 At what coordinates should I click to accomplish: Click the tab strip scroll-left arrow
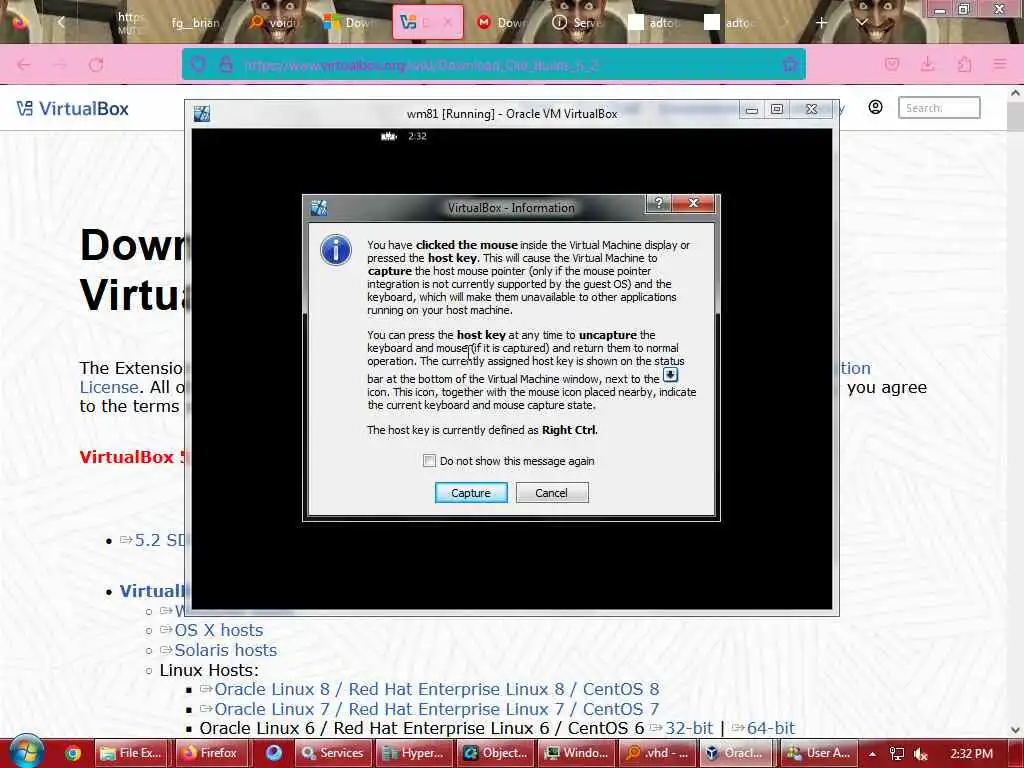[61, 22]
